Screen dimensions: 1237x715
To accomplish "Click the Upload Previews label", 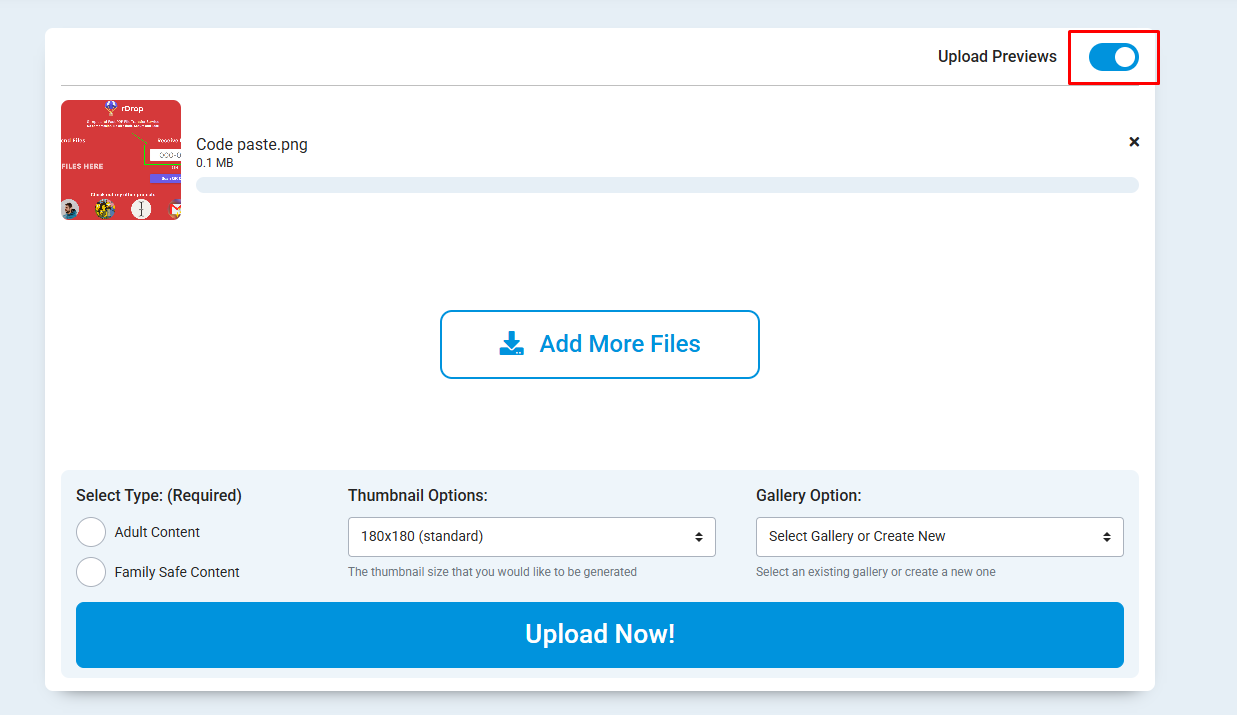I will (x=997, y=56).
